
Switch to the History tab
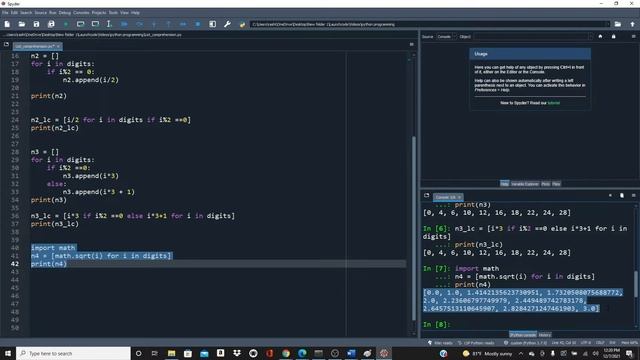[545, 335]
